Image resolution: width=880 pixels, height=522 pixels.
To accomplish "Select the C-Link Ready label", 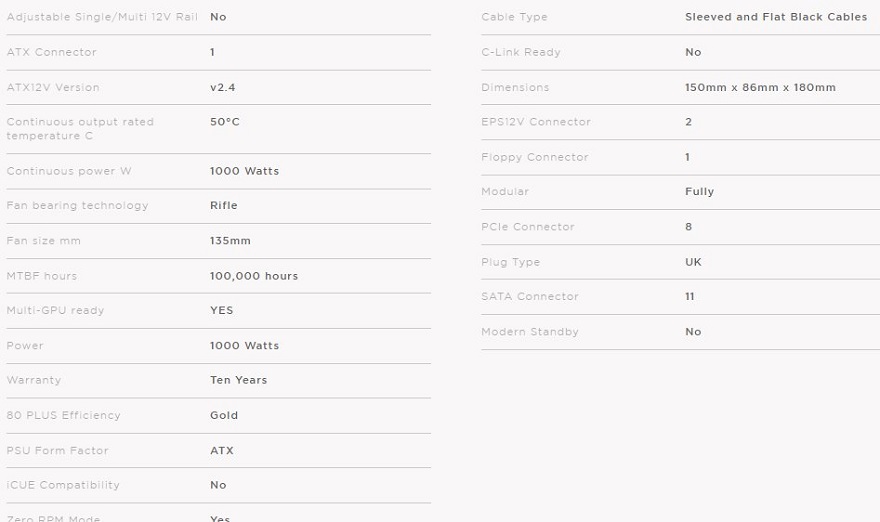I will pyautogui.click(x=521, y=52).
